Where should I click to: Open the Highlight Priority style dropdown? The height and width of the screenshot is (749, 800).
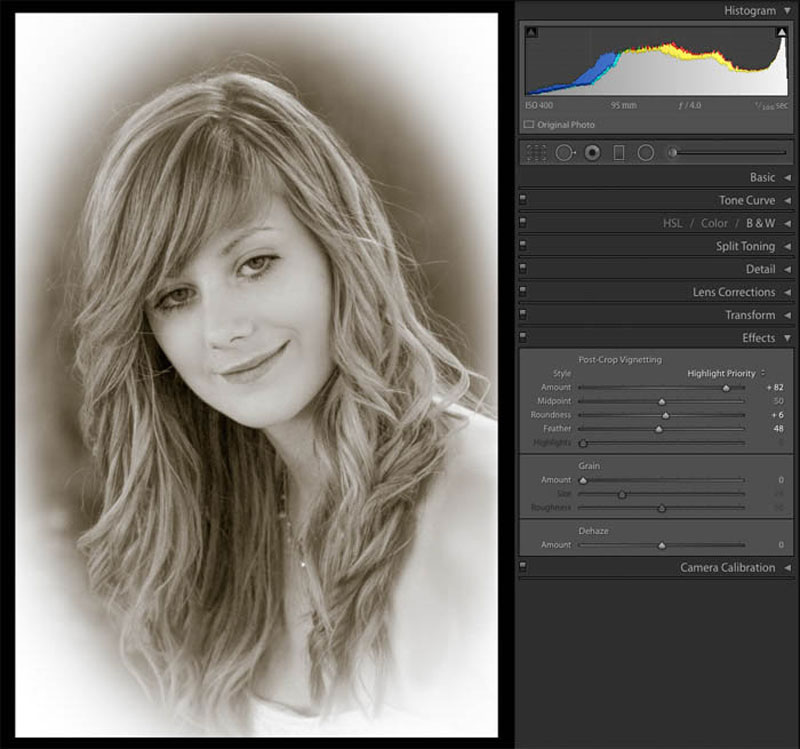(726, 373)
